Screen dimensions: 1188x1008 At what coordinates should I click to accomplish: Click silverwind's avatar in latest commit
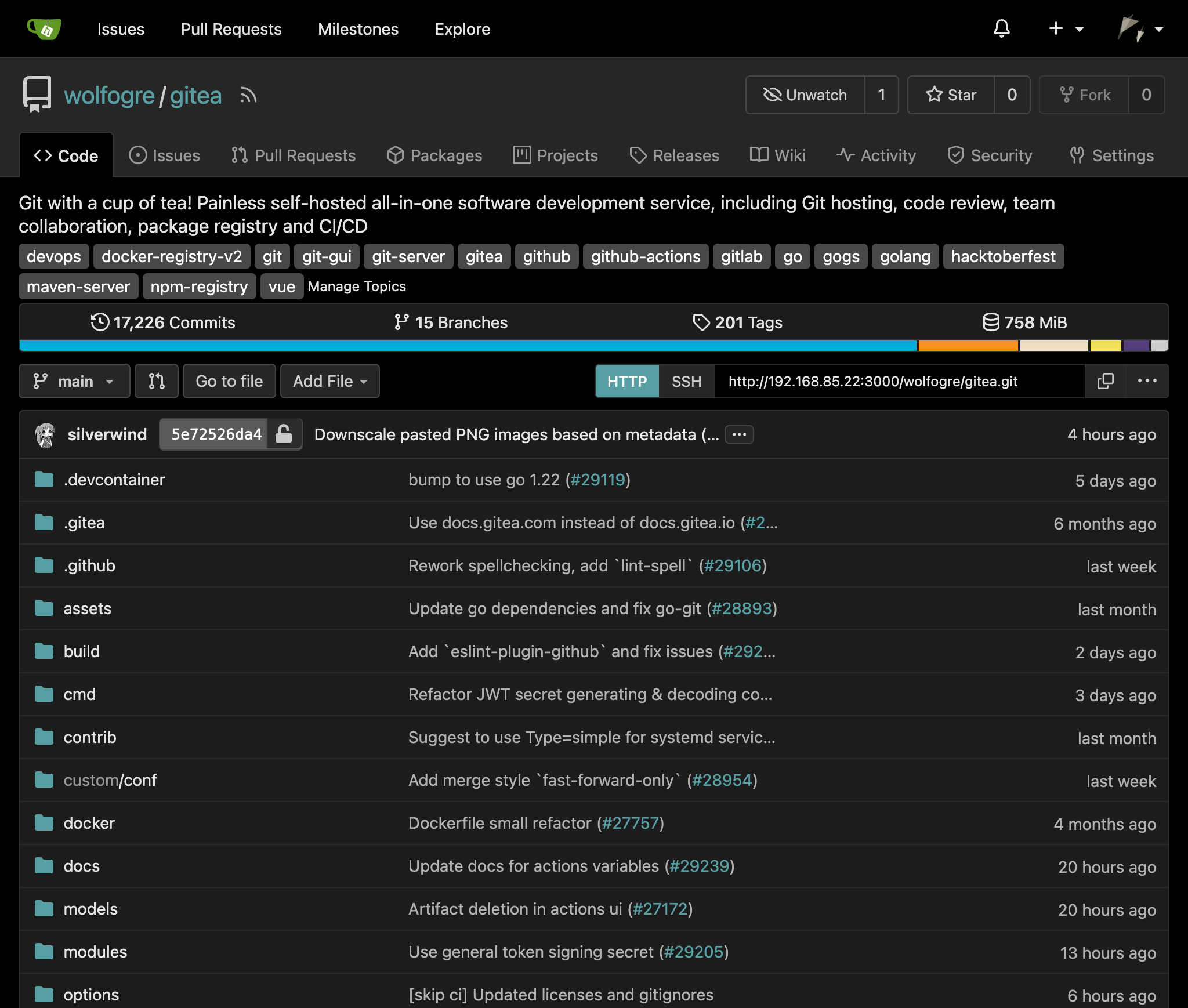(x=45, y=434)
